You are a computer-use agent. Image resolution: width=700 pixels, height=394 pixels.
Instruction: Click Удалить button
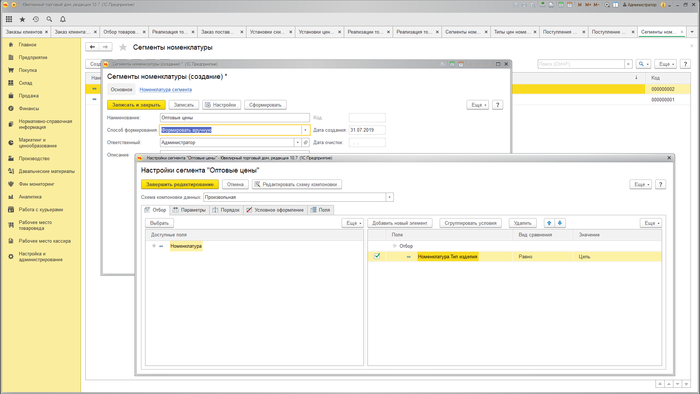tap(522, 223)
